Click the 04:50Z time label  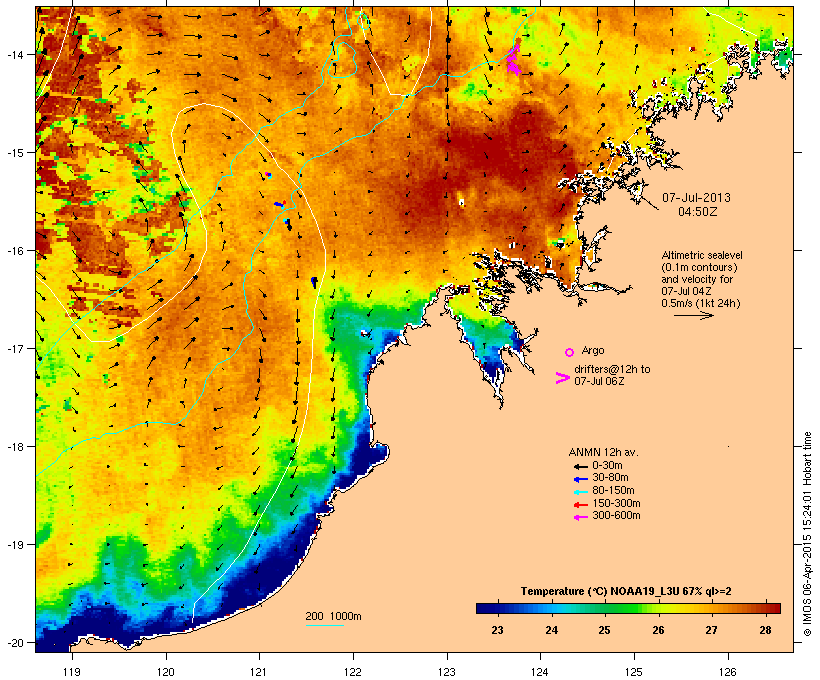[698, 212]
